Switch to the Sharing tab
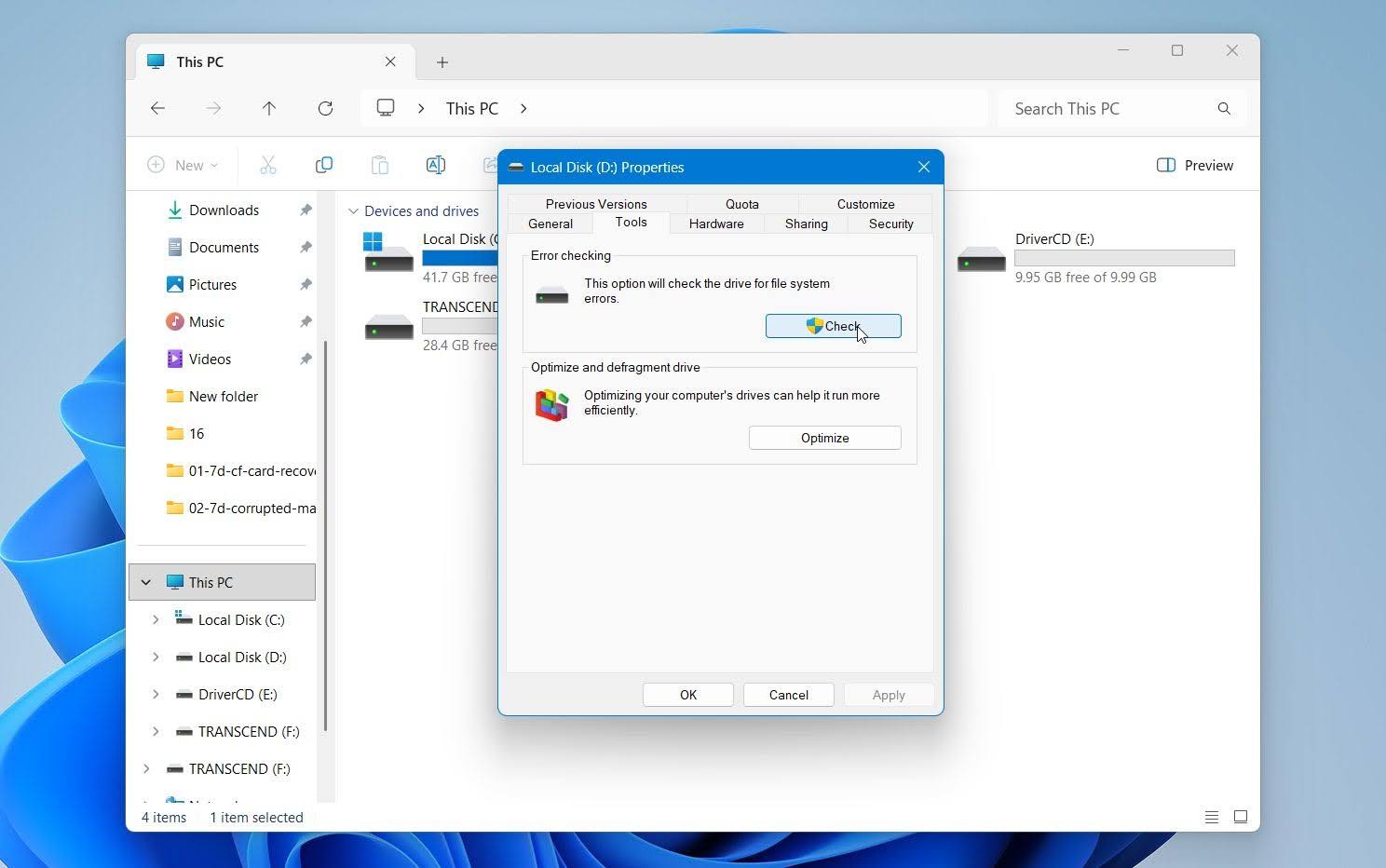The width and height of the screenshot is (1386, 868). (807, 224)
